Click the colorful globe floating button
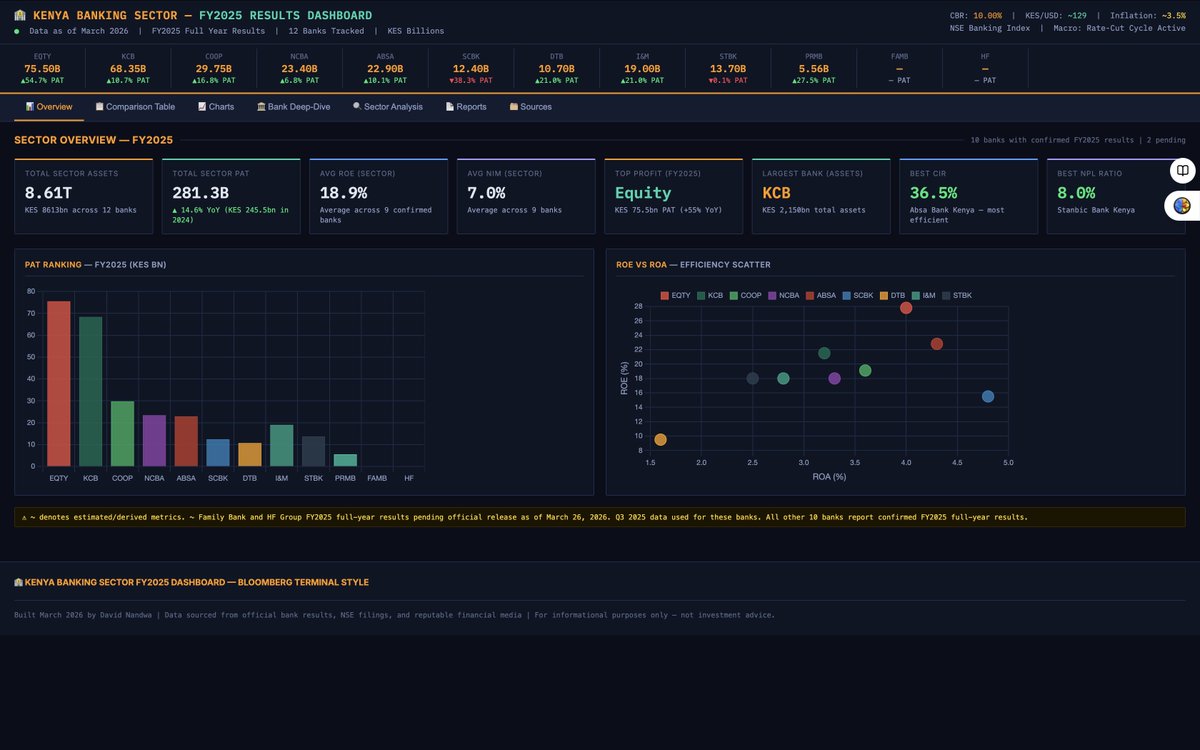 (1183, 206)
